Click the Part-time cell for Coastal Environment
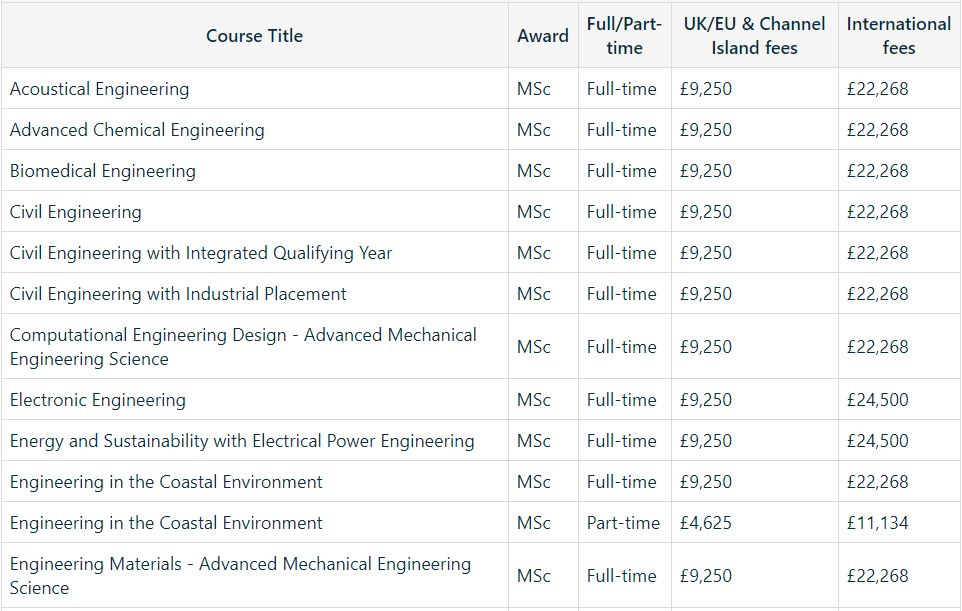 tap(623, 523)
